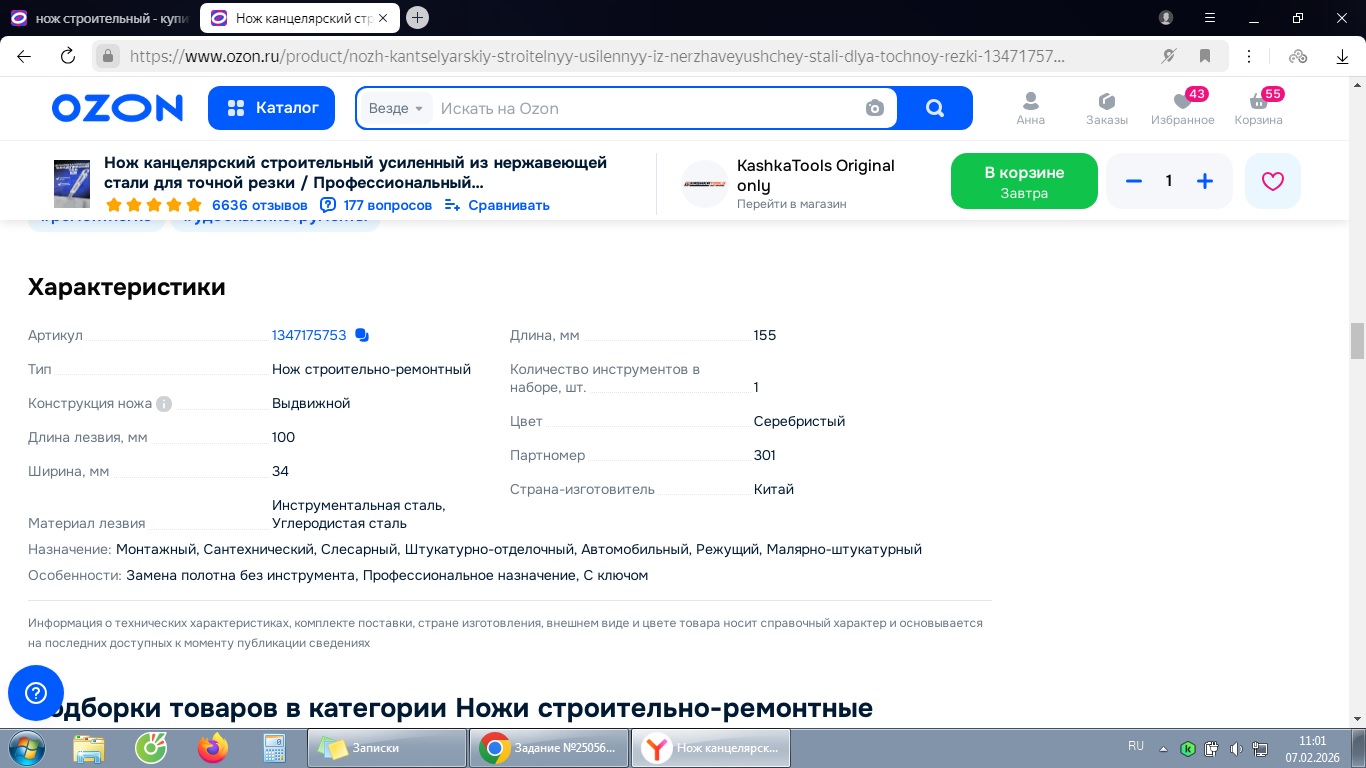Click the RU language indicator
Viewport: 1366px width, 768px height.
(1136, 746)
